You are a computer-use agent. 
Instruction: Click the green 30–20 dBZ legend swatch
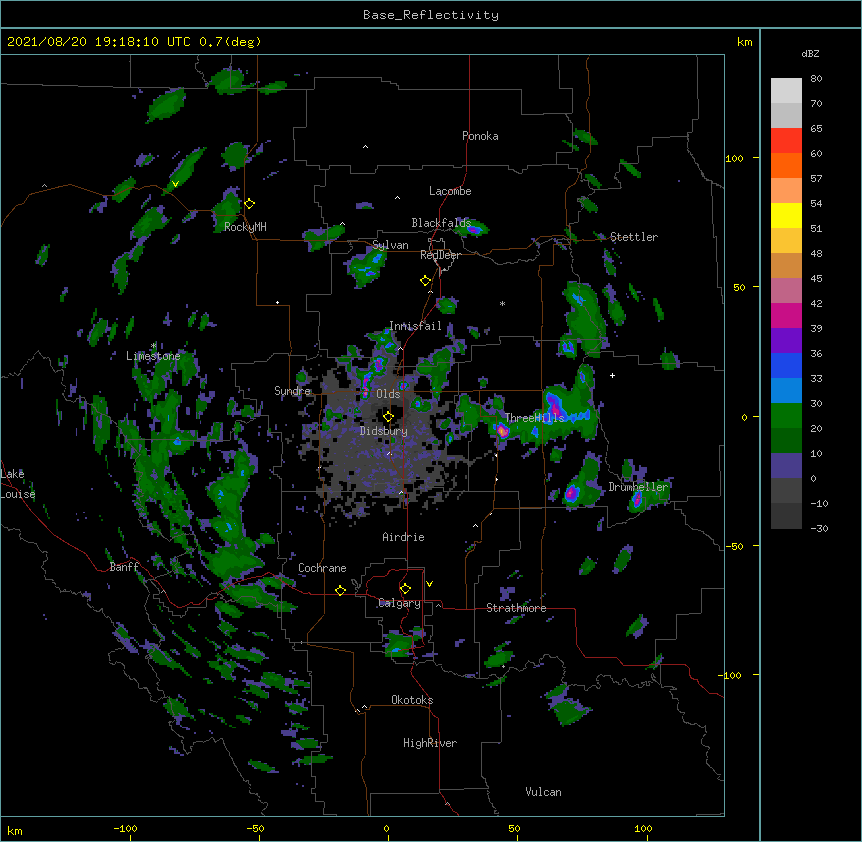(786, 416)
